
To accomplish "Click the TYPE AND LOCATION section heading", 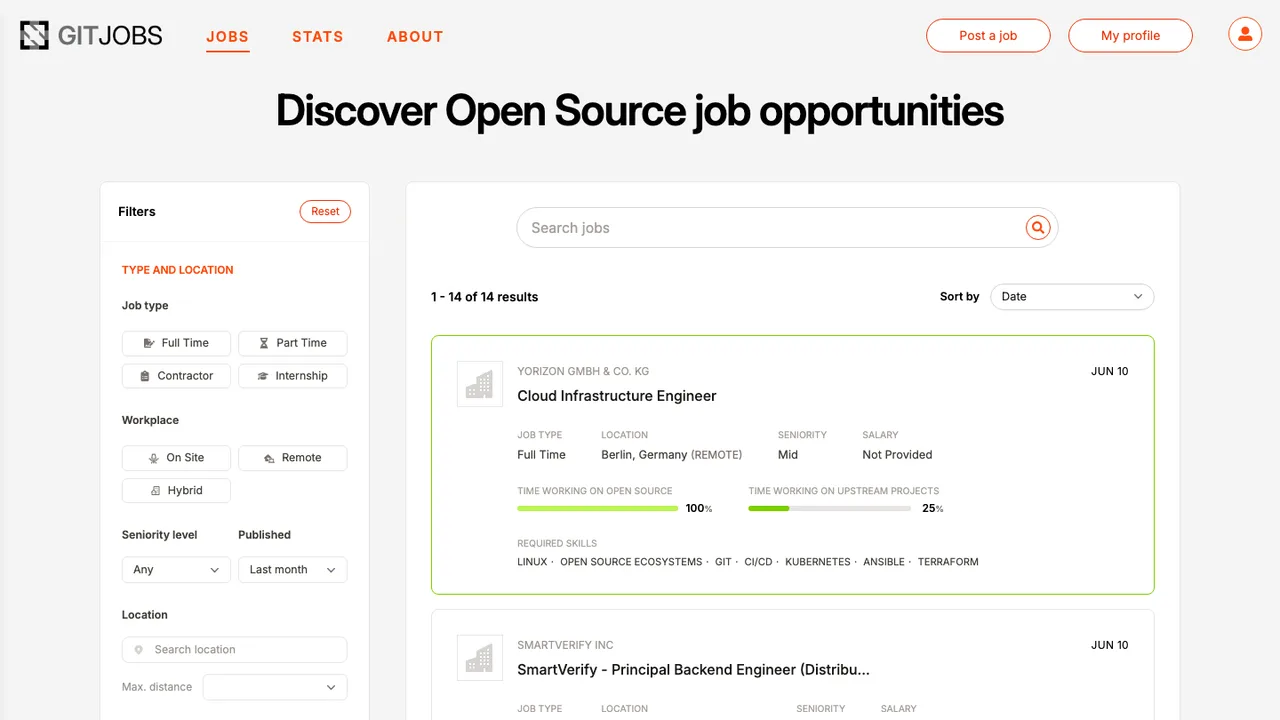I will pyautogui.click(x=177, y=270).
